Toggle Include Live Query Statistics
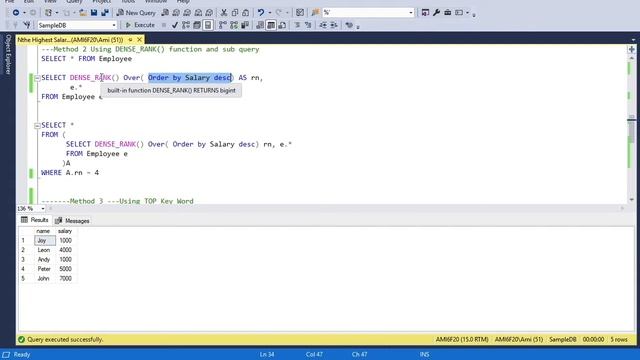Image resolution: width=640 pixels, height=360 pixels. point(233,25)
